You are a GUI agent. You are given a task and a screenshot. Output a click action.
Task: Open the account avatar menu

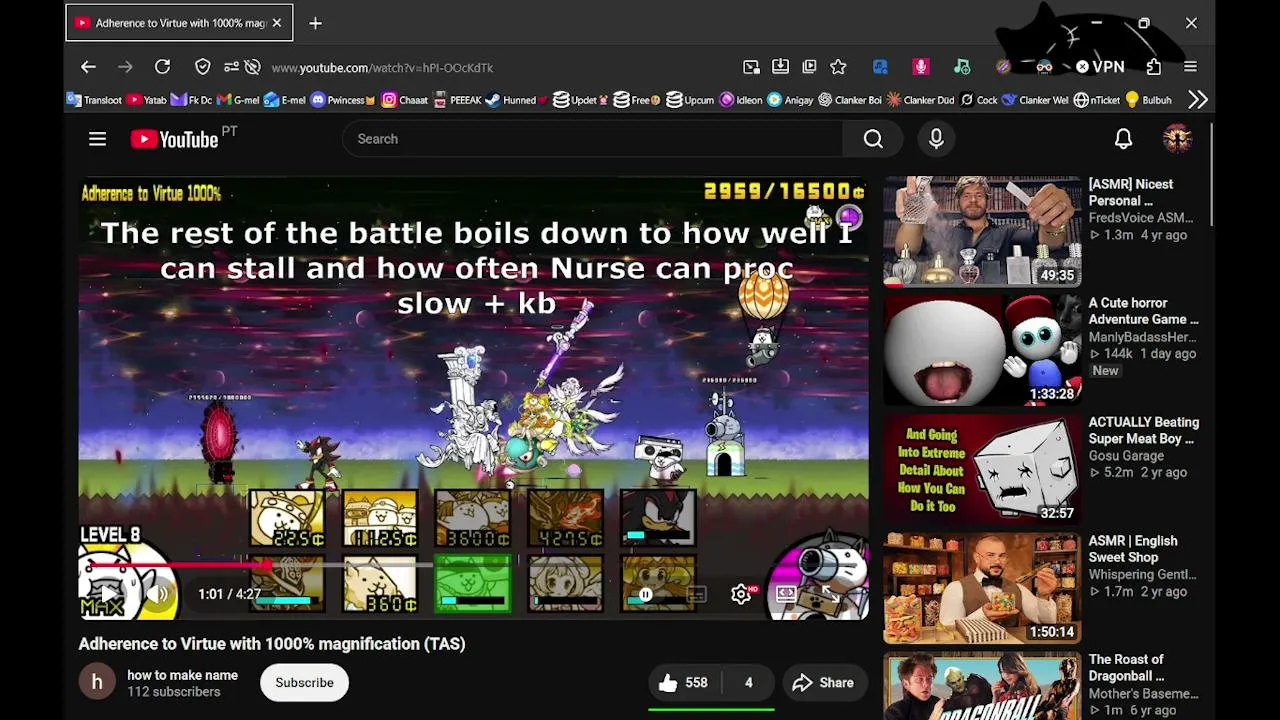(x=1177, y=139)
